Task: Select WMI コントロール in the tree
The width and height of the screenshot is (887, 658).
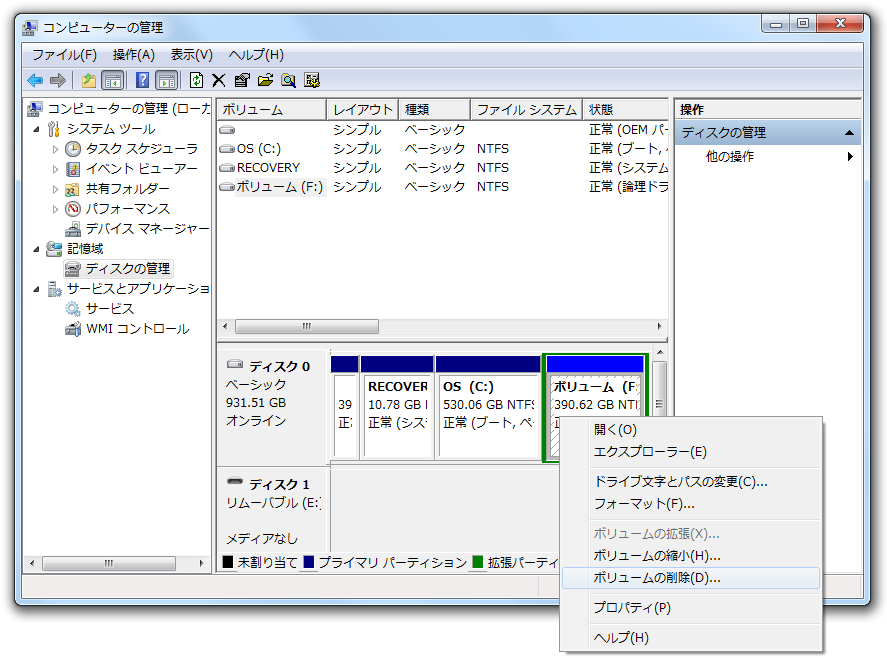Action: (137, 329)
